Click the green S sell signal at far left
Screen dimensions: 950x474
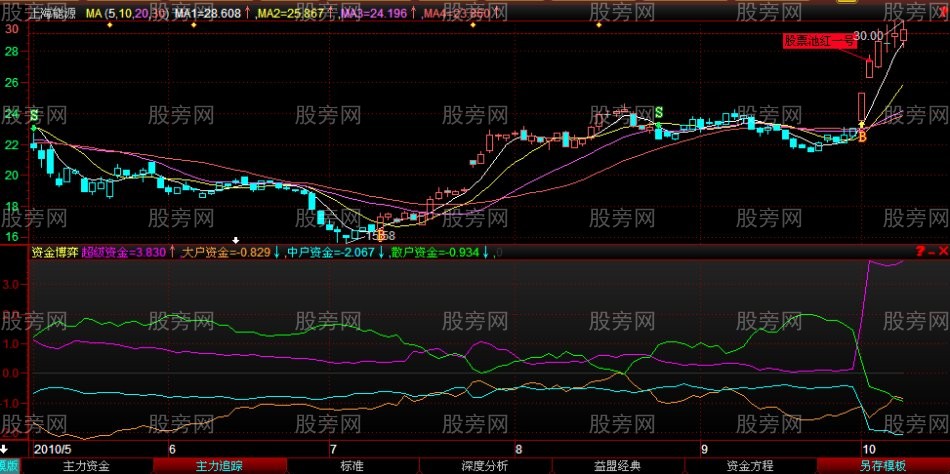35,117
